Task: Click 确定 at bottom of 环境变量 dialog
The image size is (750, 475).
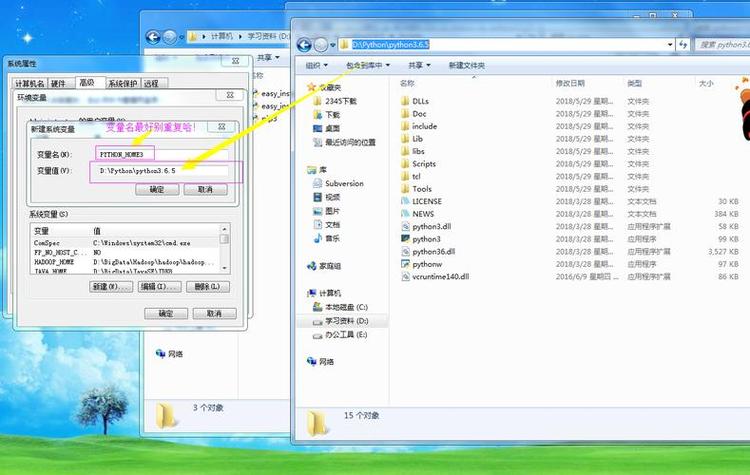Action: (166, 313)
